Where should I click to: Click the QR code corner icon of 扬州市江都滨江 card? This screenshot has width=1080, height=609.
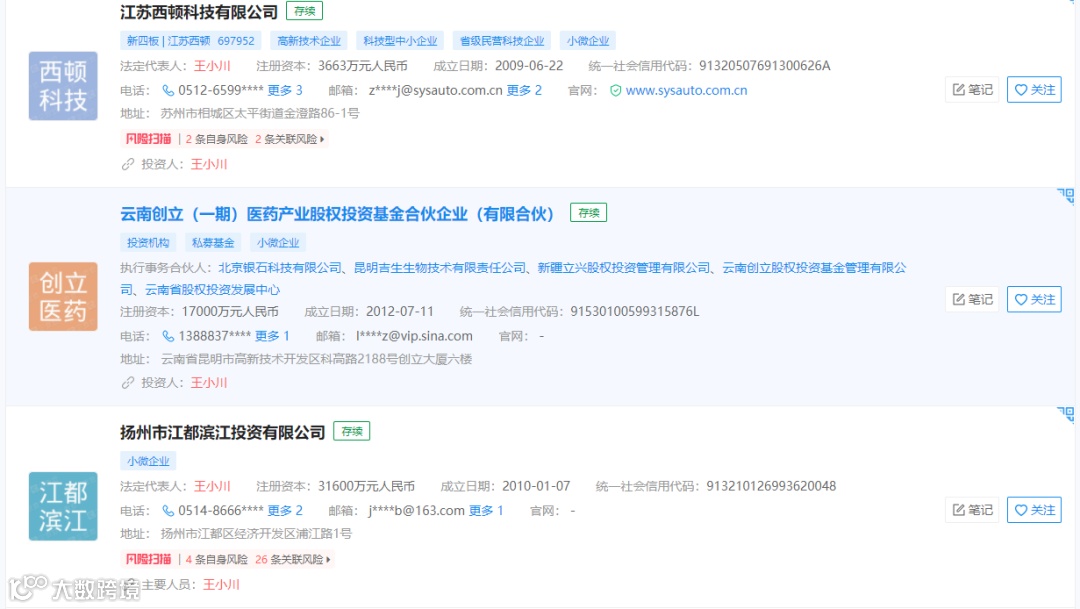pyautogui.click(x=1066, y=415)
